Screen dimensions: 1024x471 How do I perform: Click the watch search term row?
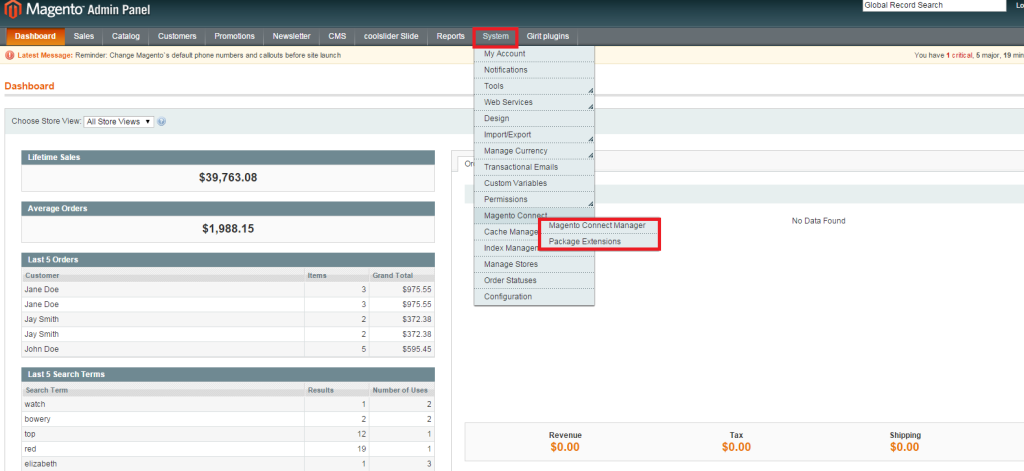point(228,404)
